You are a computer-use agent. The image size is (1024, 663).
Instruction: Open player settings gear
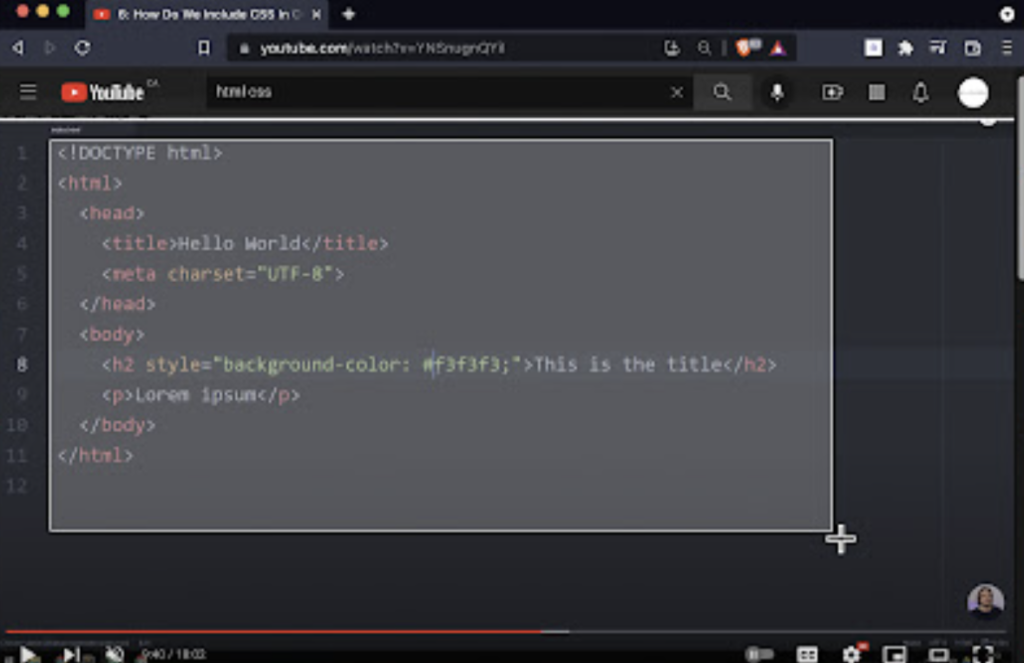coord(852,653)
